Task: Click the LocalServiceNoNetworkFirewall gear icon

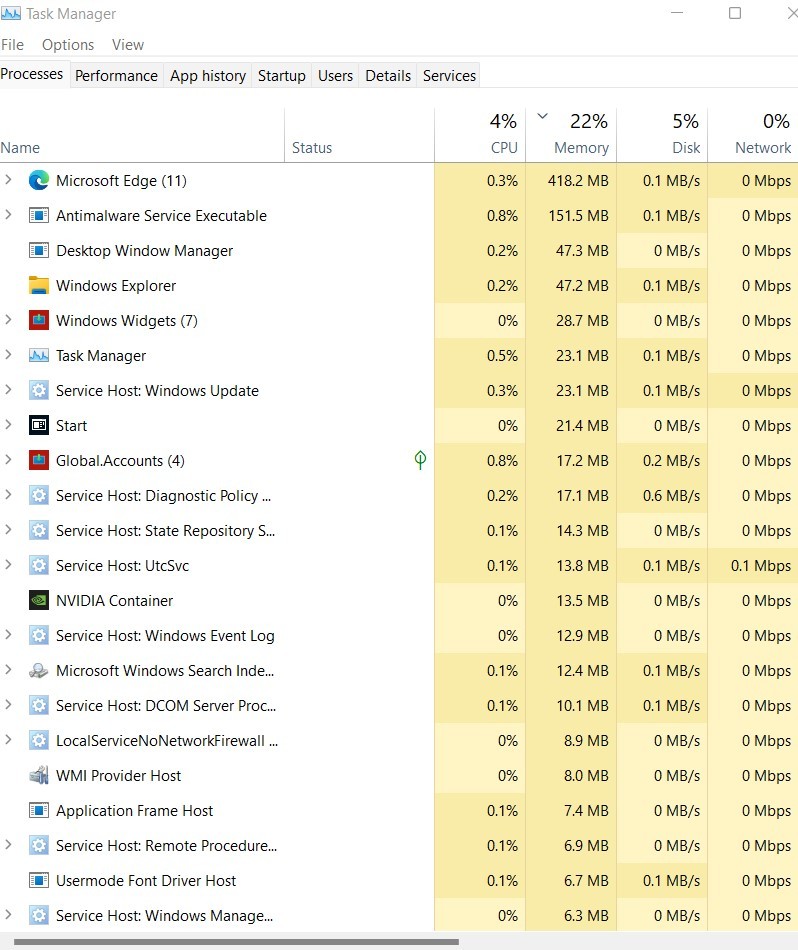Action: point(39,740)
